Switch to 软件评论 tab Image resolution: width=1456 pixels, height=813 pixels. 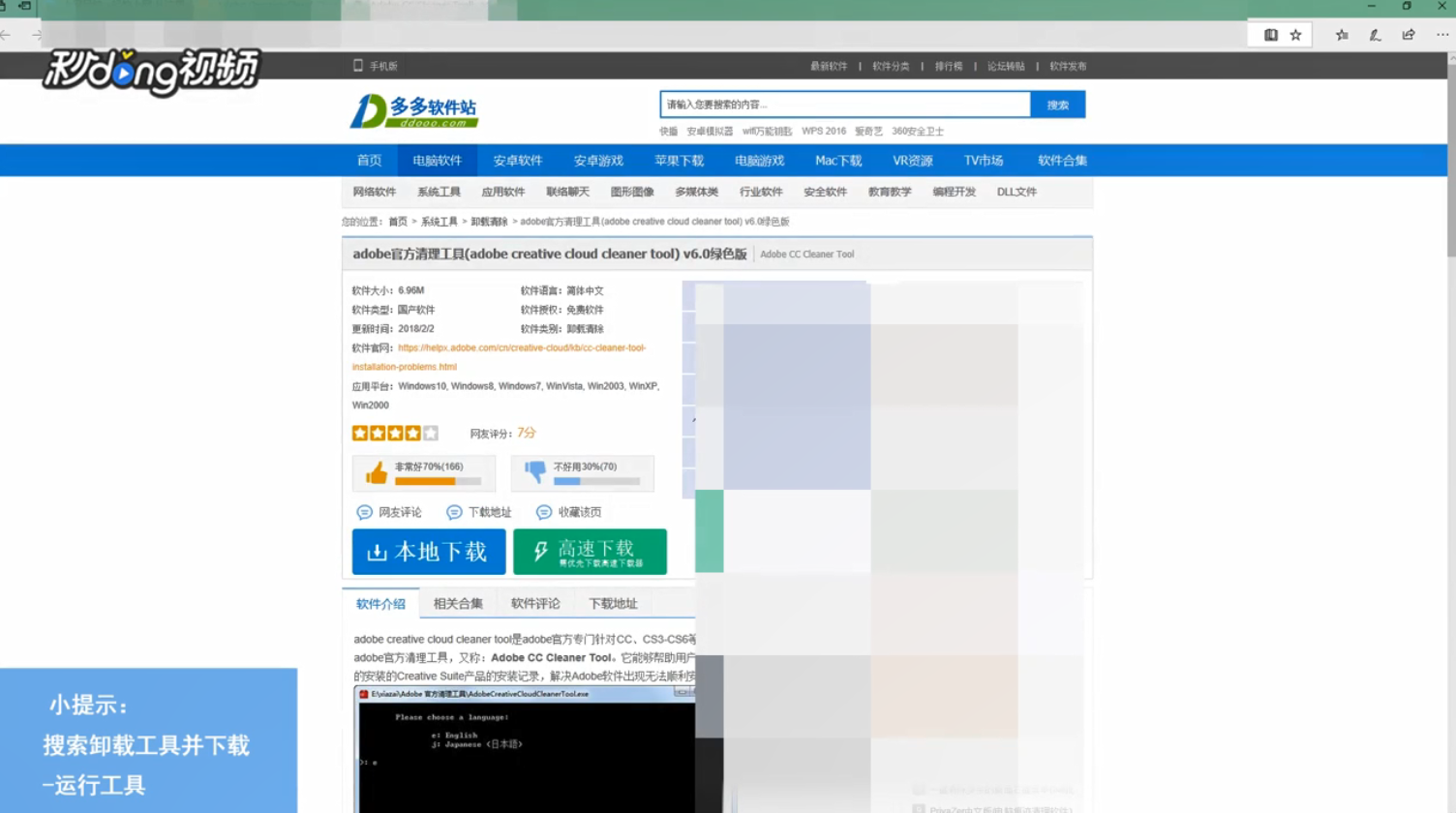coord(535,604)
